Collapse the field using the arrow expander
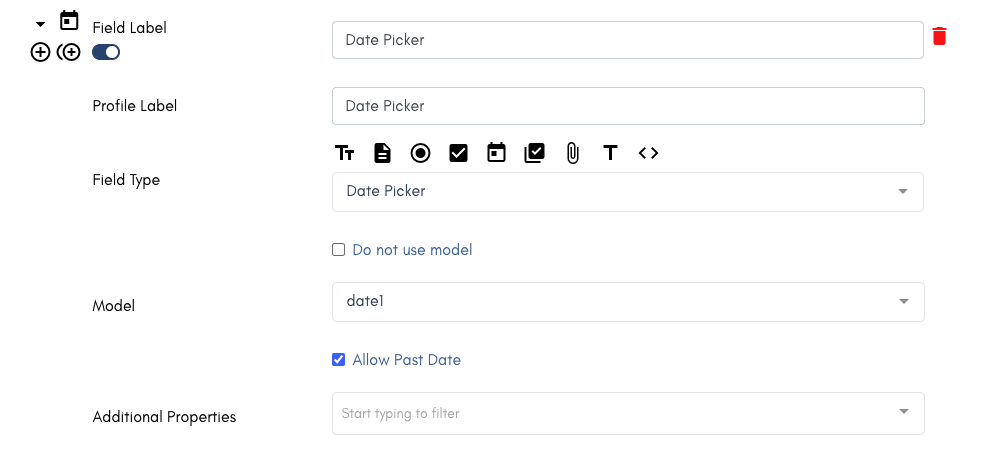This screenshot has width=987, height=449. (x=41, y=24)
